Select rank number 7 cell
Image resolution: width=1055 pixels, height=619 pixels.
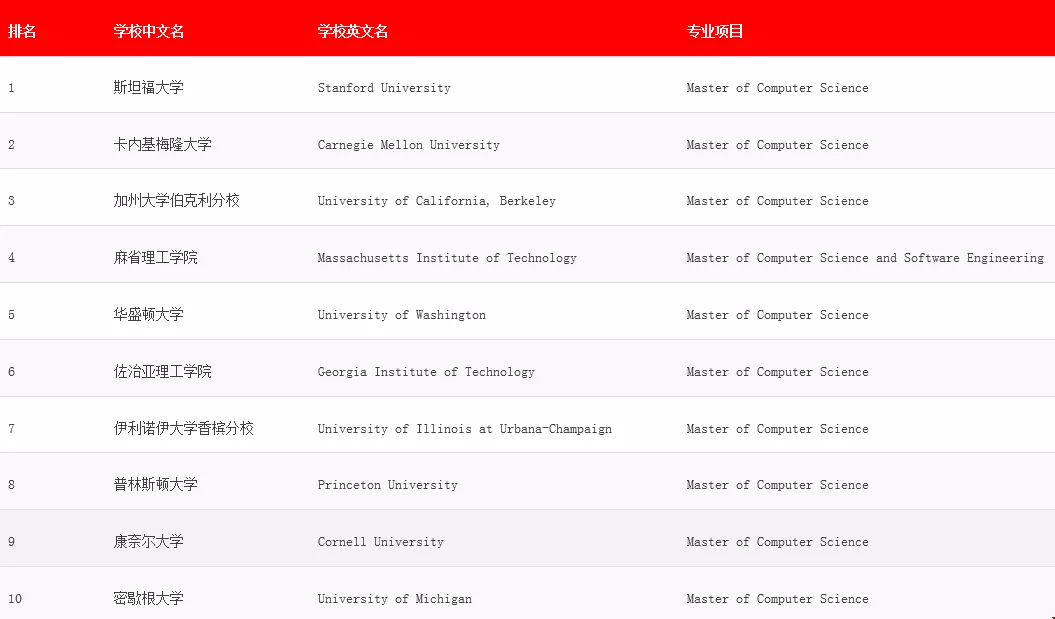pos(11,429)
